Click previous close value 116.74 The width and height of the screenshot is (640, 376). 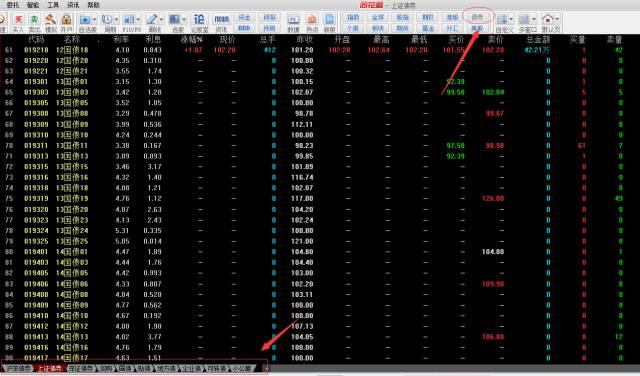[302, 177]
